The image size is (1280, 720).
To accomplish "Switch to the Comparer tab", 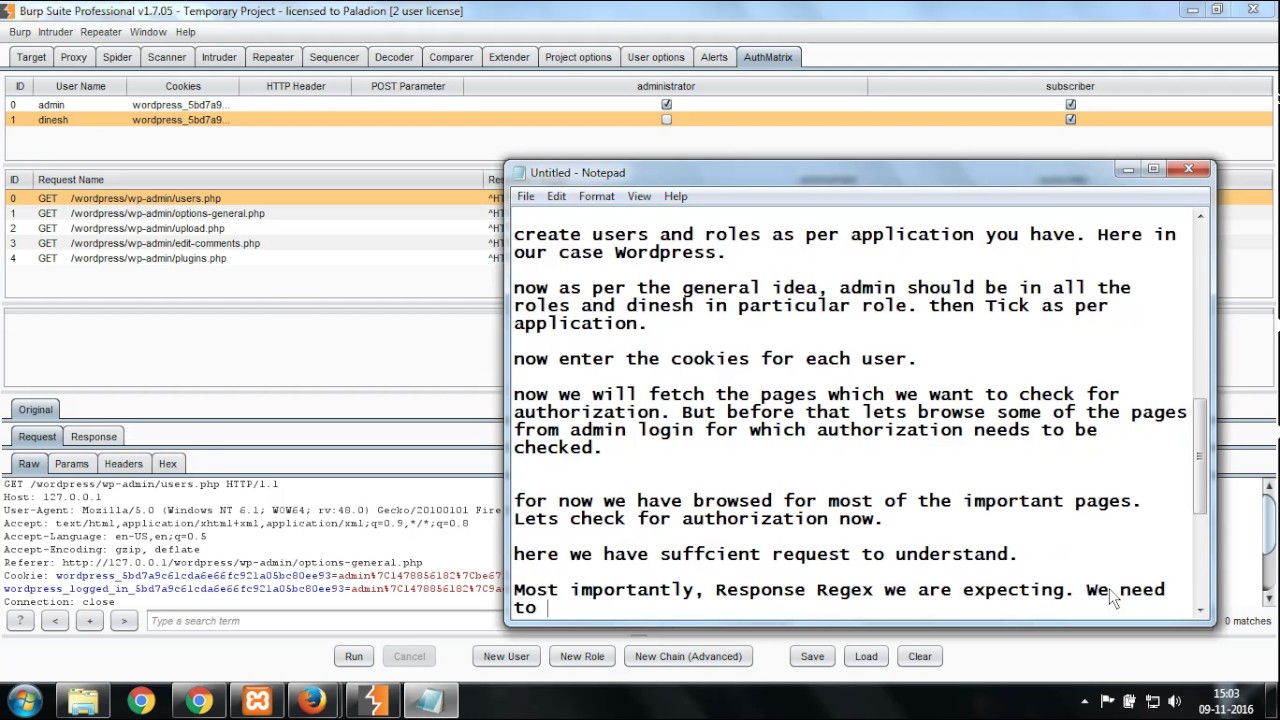I will click(451, 57).
